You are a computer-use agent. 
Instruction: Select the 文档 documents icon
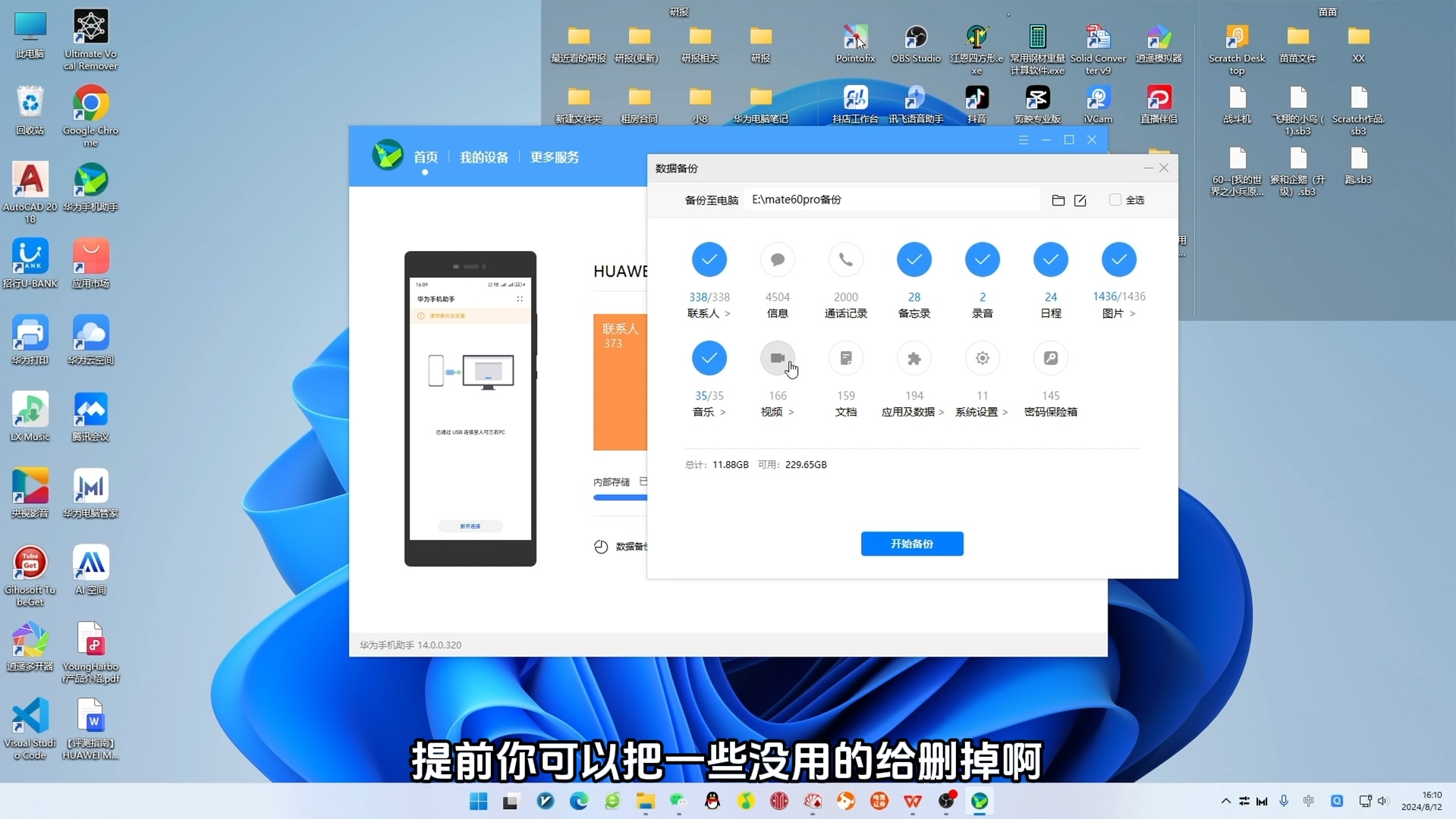click(x=845, y=358)
